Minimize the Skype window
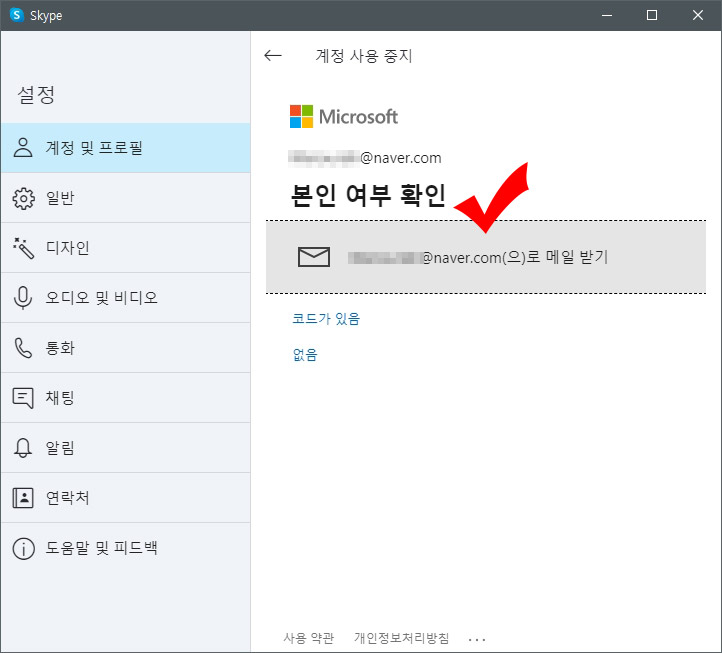The width and height of the screenshot is (722, 653). pos(607,15)
